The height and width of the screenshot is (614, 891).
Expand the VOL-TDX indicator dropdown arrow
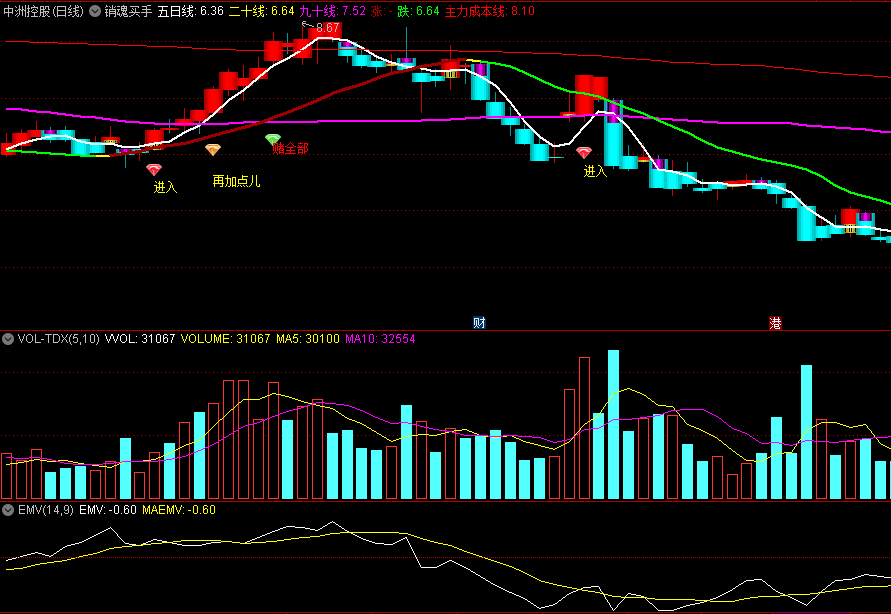(x=8, y=339)
